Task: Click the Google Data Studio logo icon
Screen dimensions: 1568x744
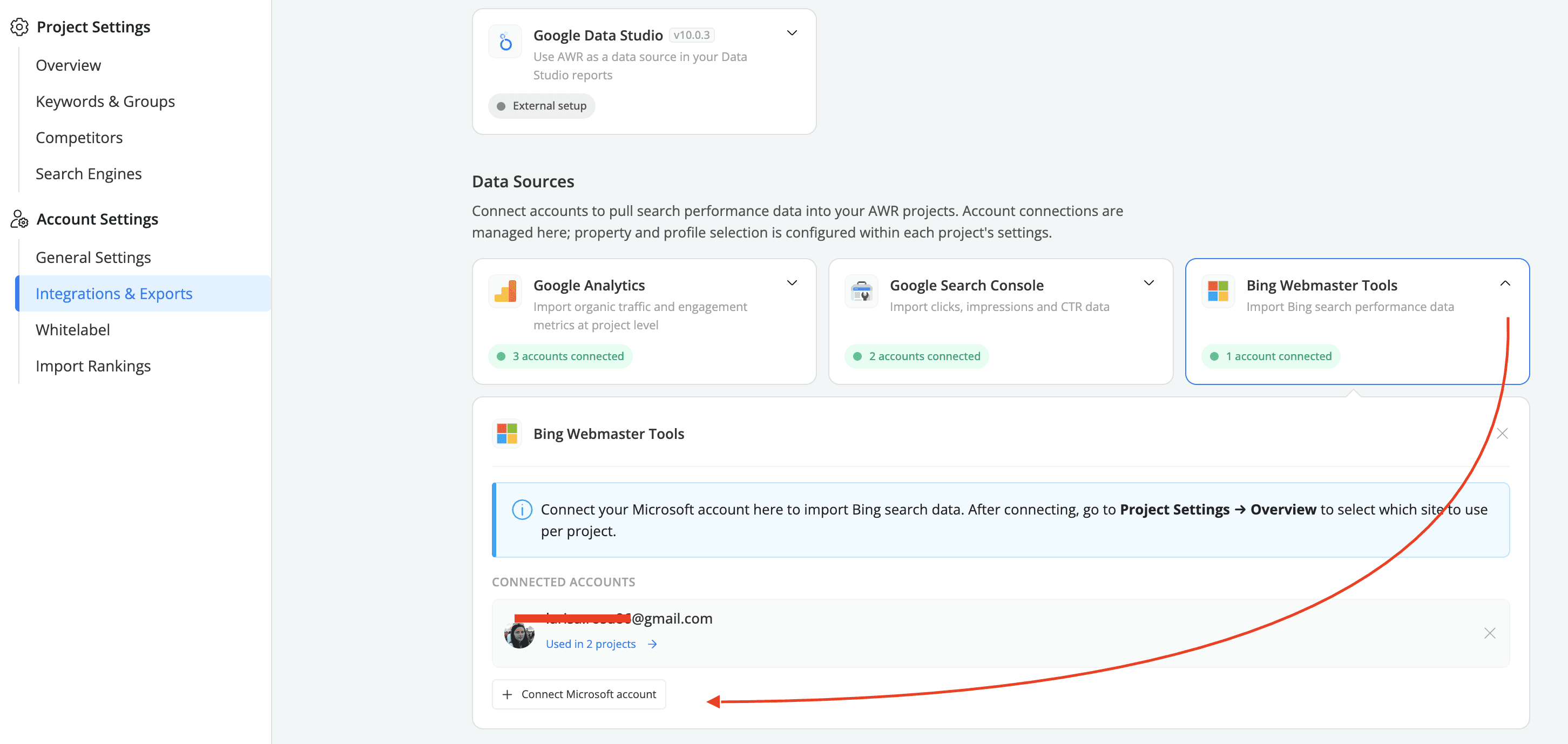Action: (x=505, y=42)
